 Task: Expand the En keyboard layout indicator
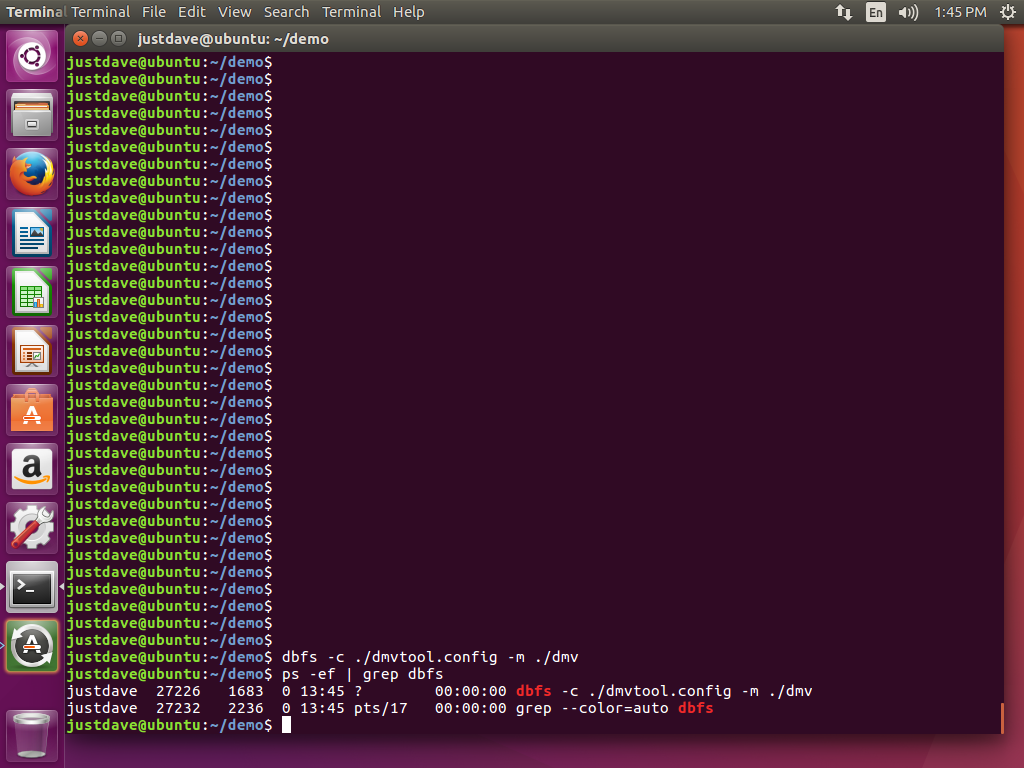(876, 12)
